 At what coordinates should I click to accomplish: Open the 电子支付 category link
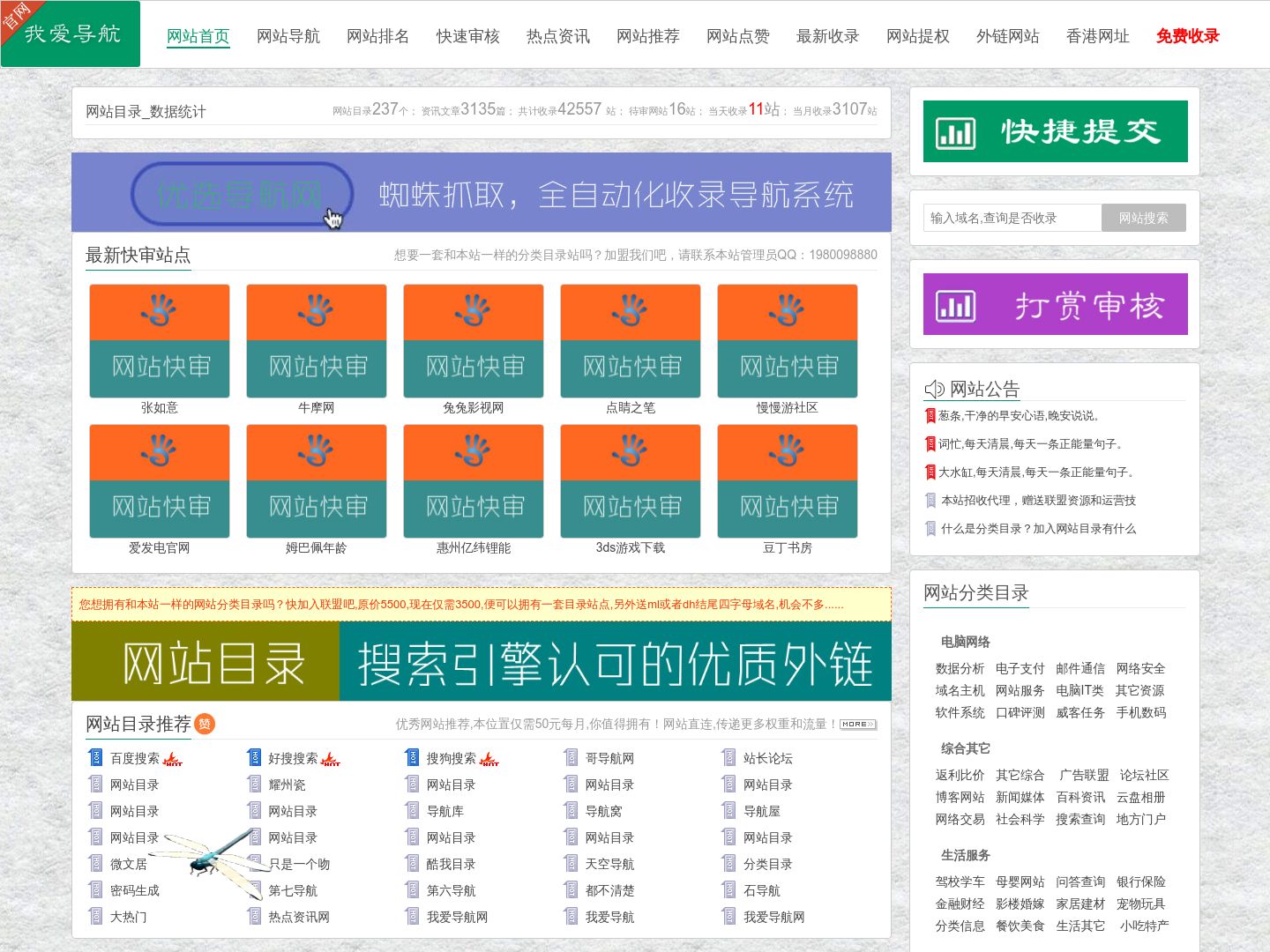[1020, 668]
